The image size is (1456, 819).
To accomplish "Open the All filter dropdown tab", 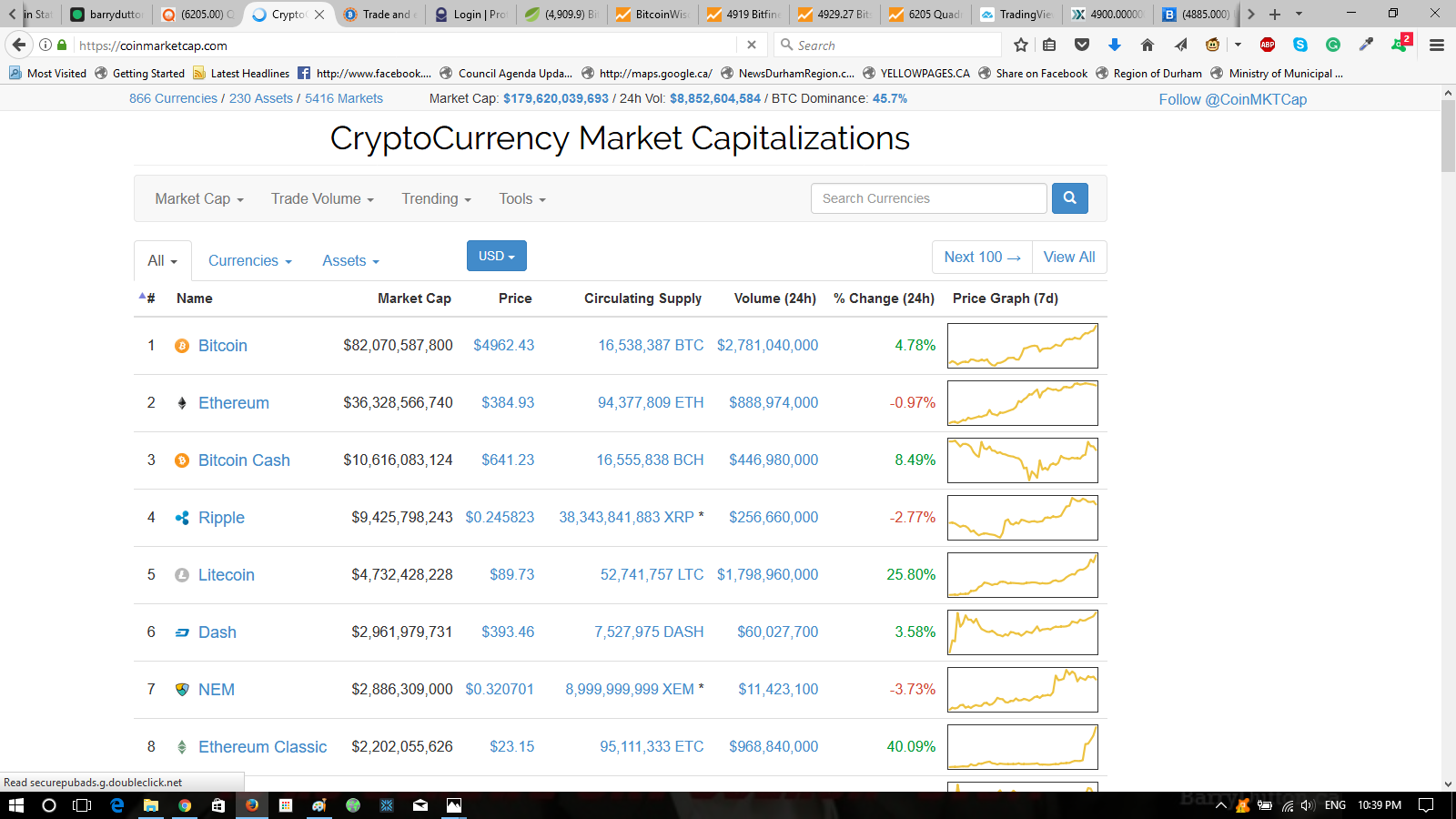I will pos(163,260).
